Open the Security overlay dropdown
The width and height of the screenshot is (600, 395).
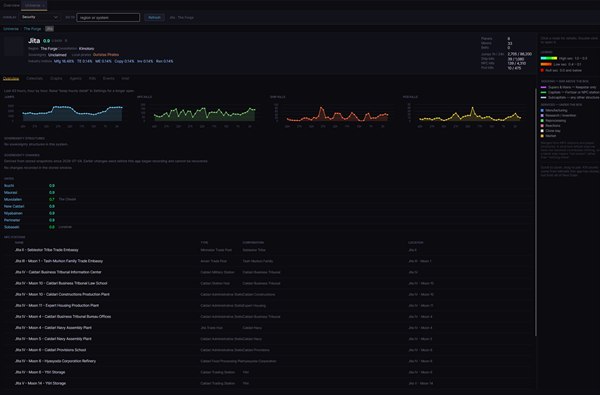tap(40, 17)
